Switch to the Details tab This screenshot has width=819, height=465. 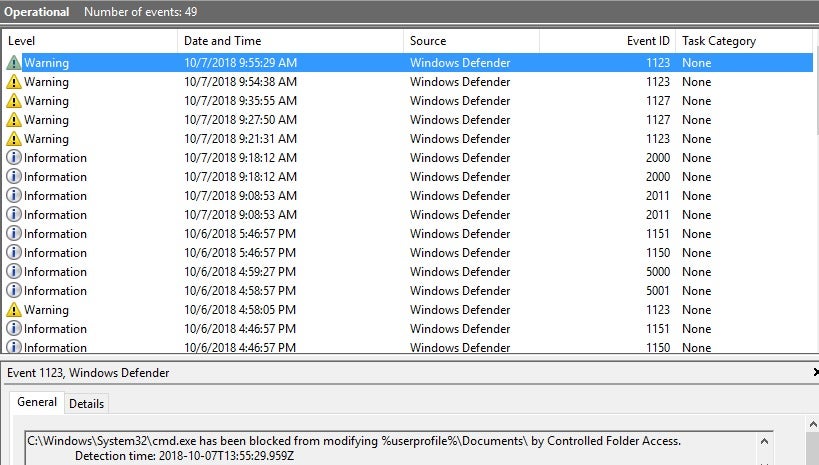pyautogui.click(x=86, y=404)
